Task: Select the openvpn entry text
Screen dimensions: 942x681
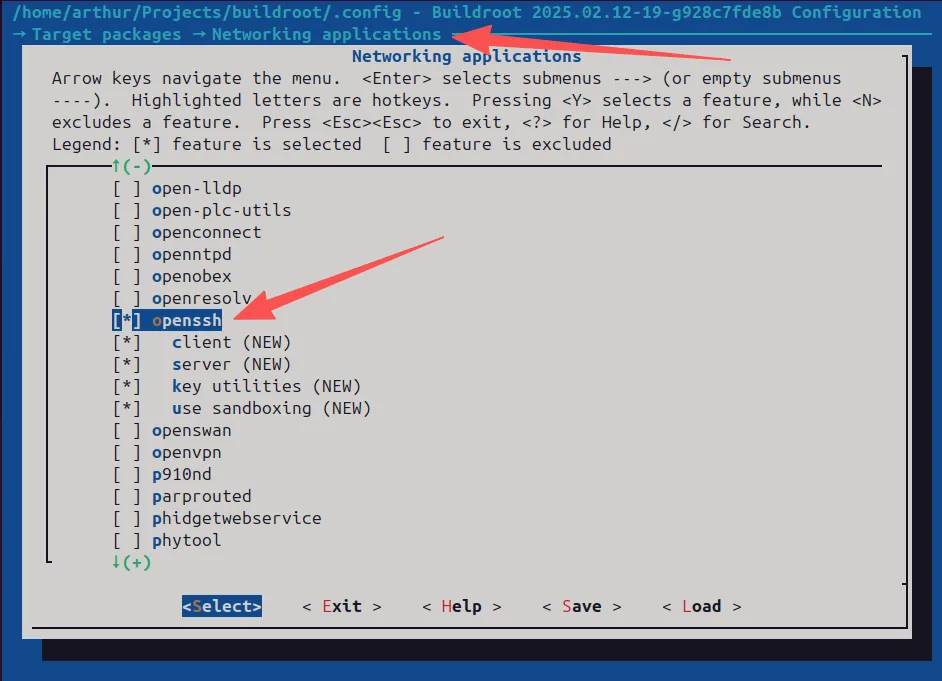Action: coord(186,453)
